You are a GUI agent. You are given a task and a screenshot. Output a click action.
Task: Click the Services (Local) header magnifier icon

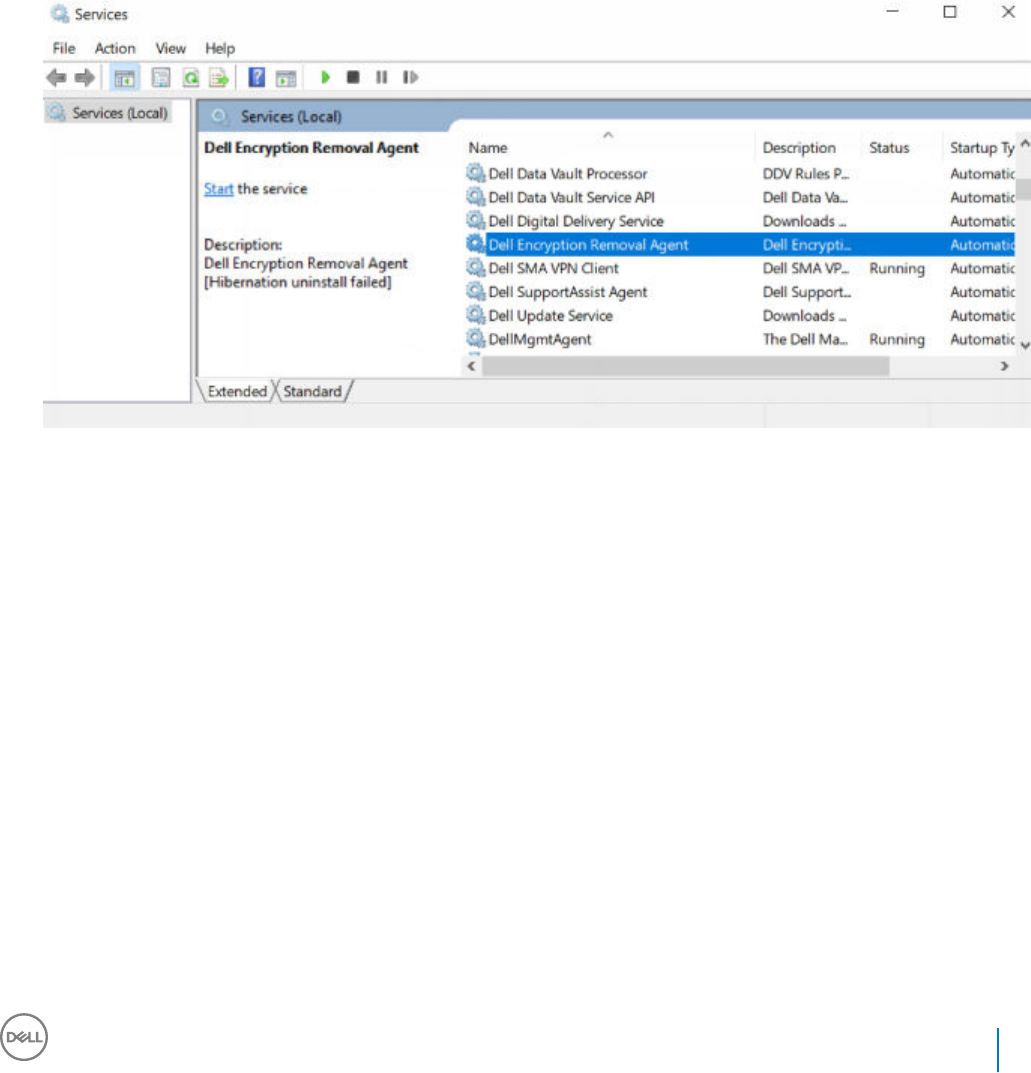[x=219, y=116]
